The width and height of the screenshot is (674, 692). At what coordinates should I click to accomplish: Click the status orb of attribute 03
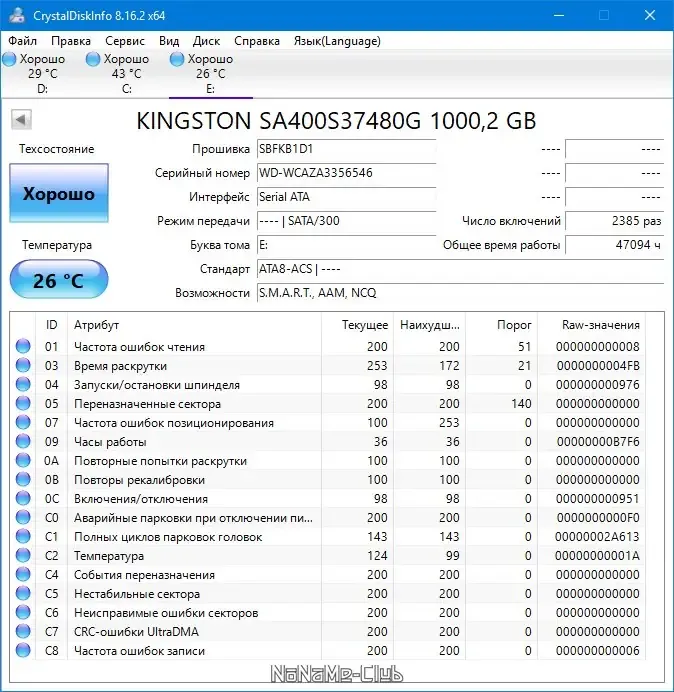tap(23, 365)
